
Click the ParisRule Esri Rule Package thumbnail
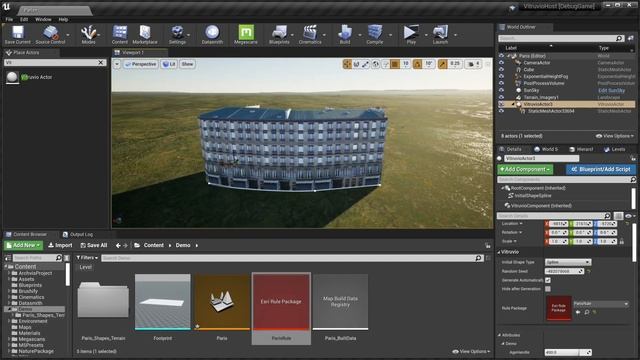(281, 302)
